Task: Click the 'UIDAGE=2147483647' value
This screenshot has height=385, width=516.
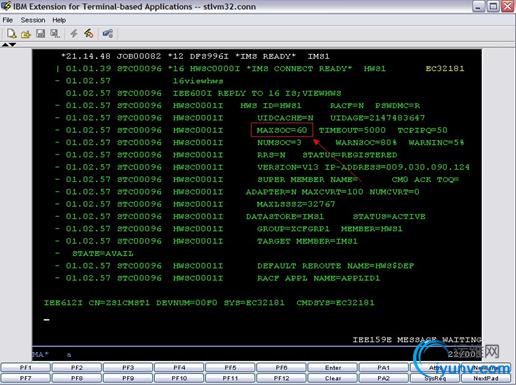Action: [377, 118]
